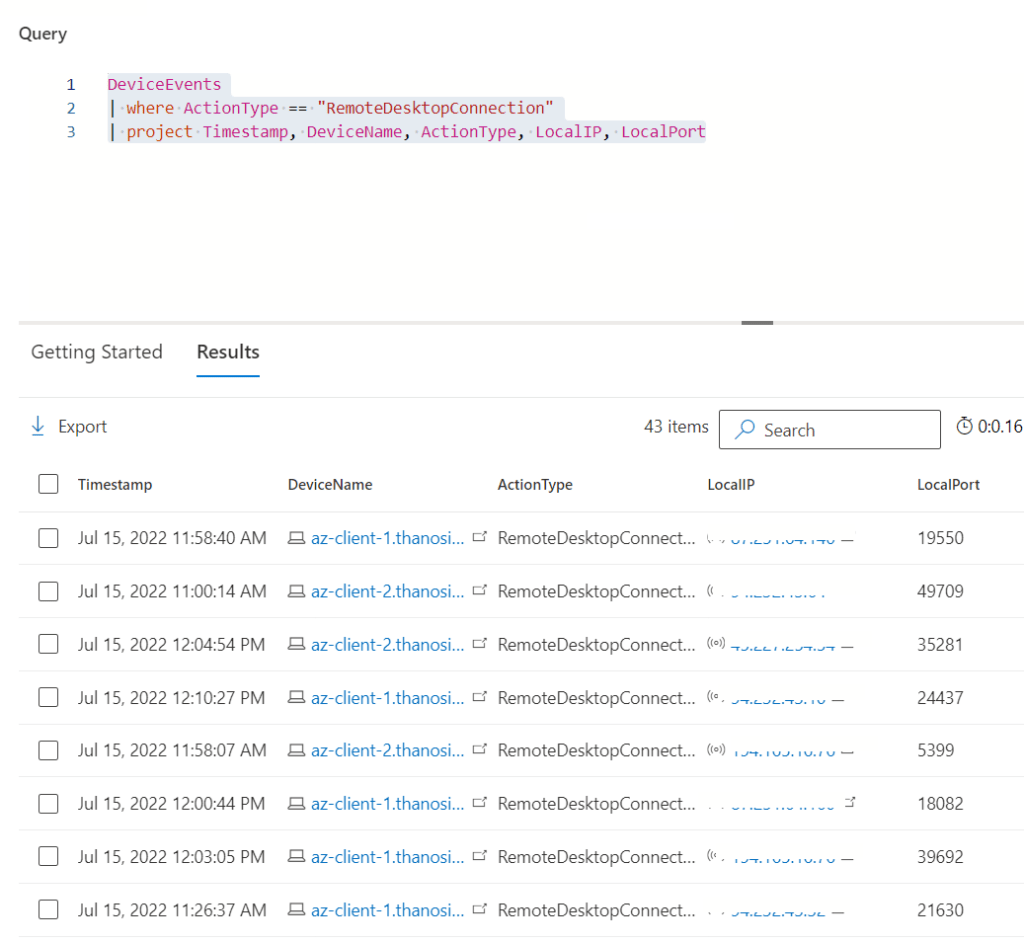Open az-client-2 device link in 12:04:54 PM row
The width and height of the screenshot is (1024, 943).
point(387,644)
